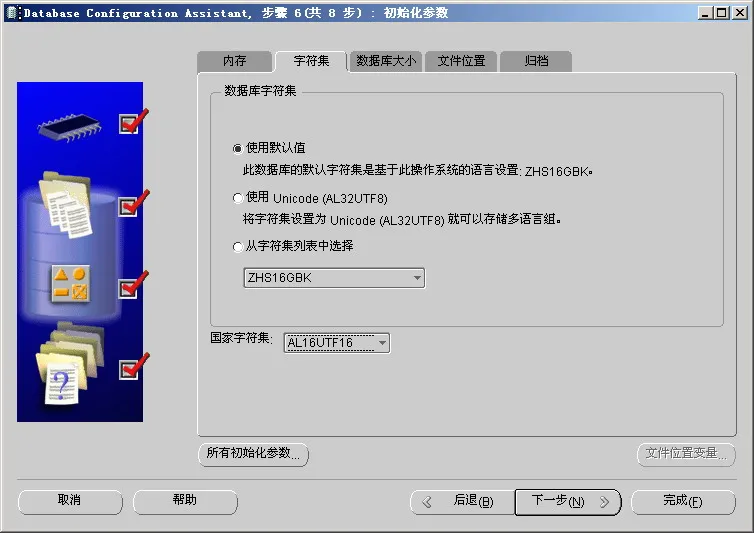Image resolution: width=754 pixels, height=533 pixels.
Task: Select 从字符集列表中选择 radio option
Action: (237, 247)
